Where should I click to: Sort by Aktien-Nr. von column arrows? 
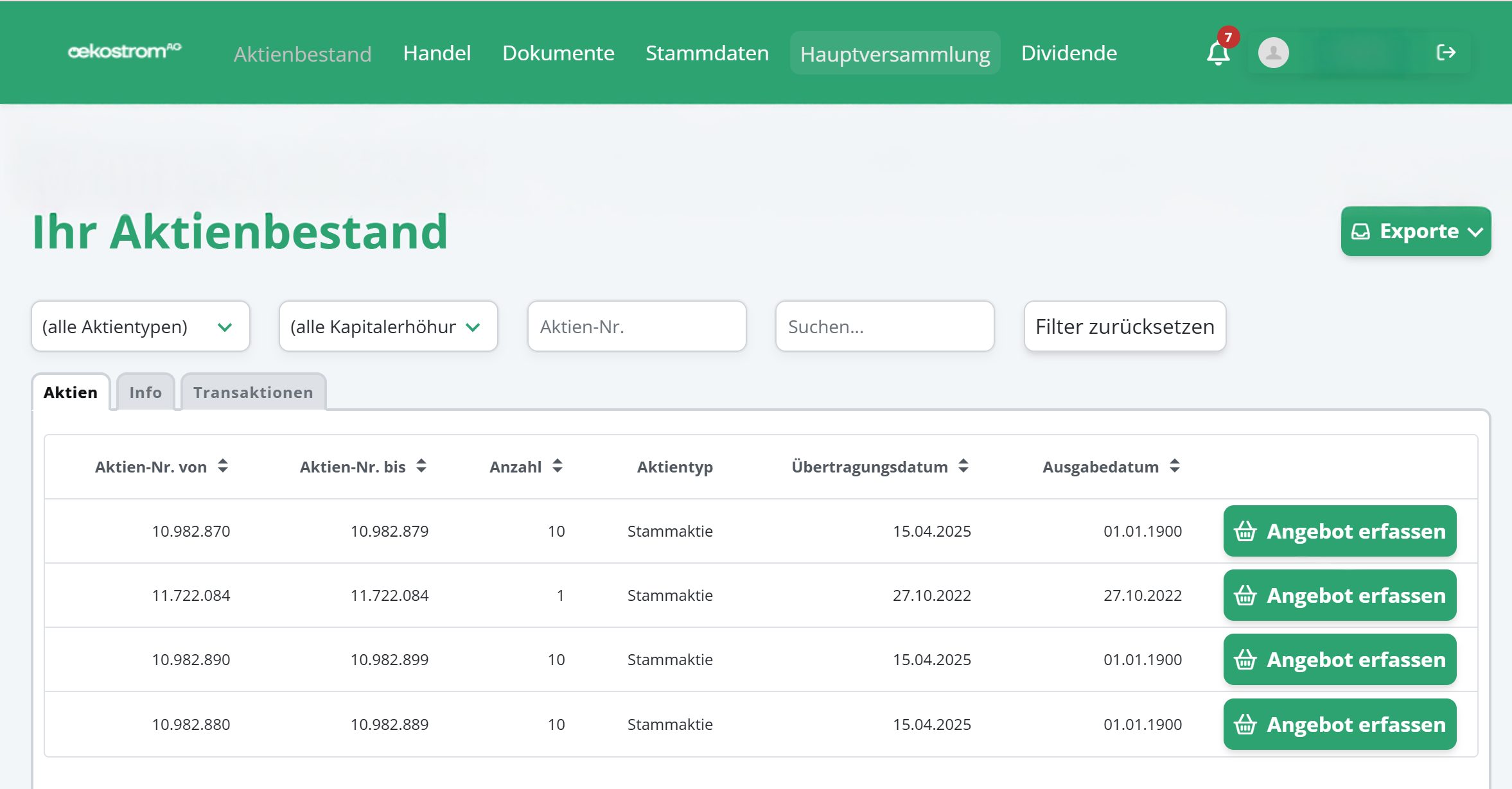point(223,466)
